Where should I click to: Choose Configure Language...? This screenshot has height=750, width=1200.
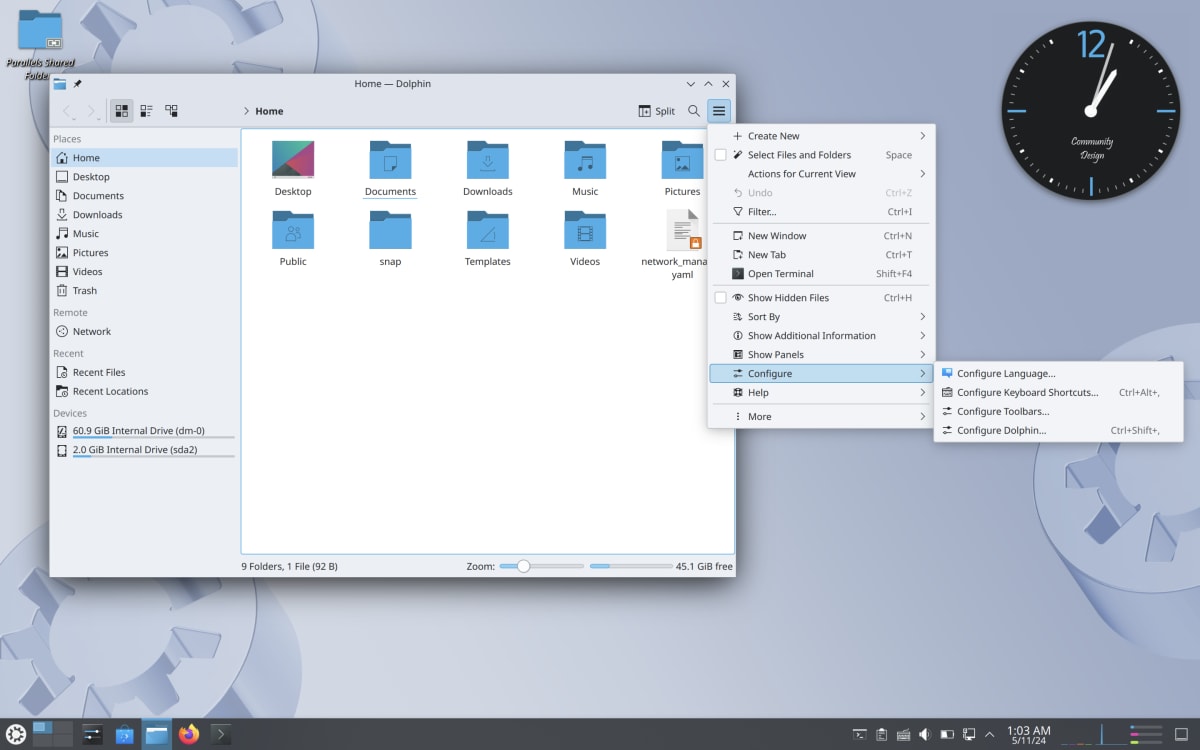(1058, 374)
